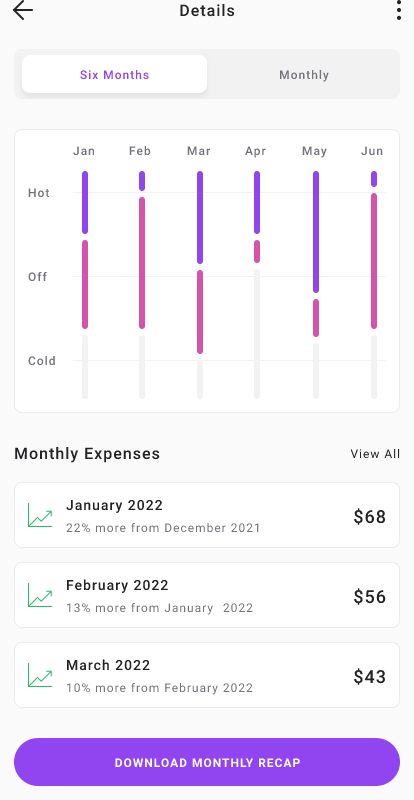Select the long purple May bar
The width and height of the screenshot is (414, 800).
[x=316, y=232]
